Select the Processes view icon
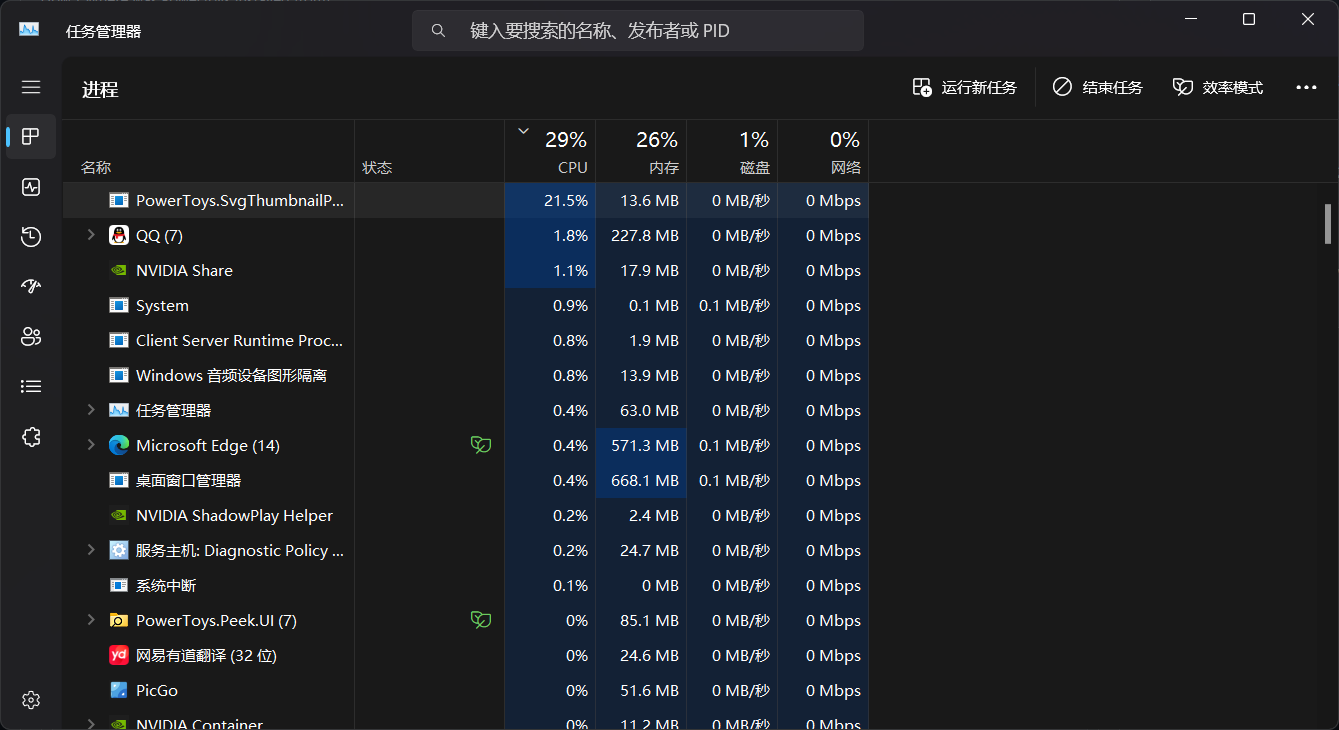 tap(30, 137)
